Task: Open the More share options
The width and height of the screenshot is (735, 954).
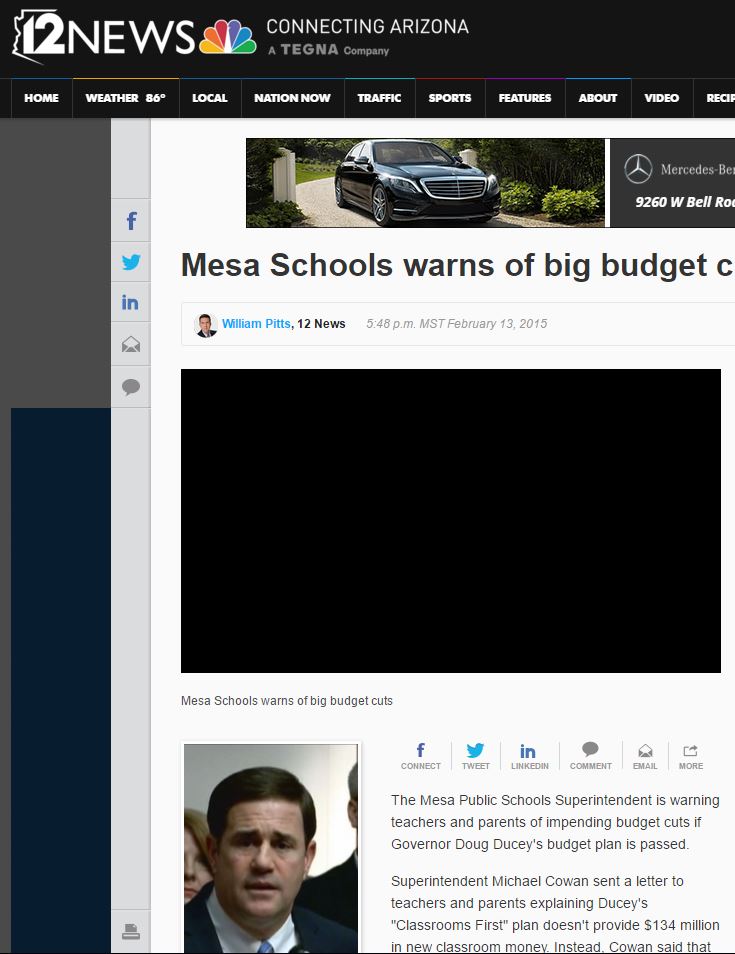Action: pos(691,756)
